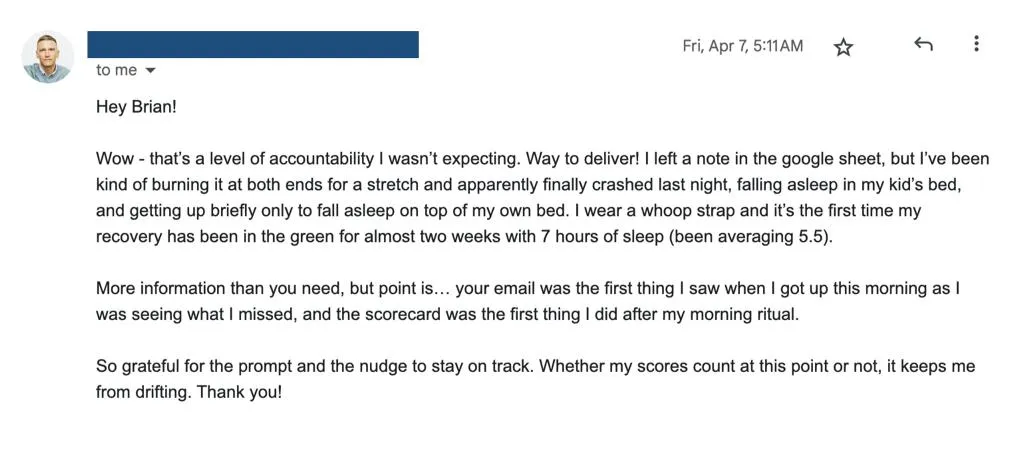Click the sender's profile photo avatar
The image size is (1033, 466).
[x=47, y=56]
